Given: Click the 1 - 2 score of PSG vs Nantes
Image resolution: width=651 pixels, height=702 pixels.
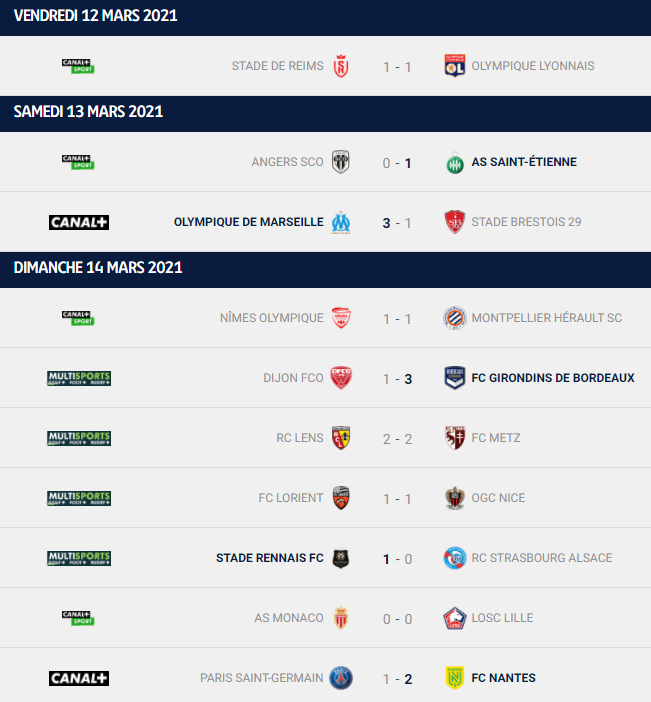Looking at the screenshot, I should point(397,678).
